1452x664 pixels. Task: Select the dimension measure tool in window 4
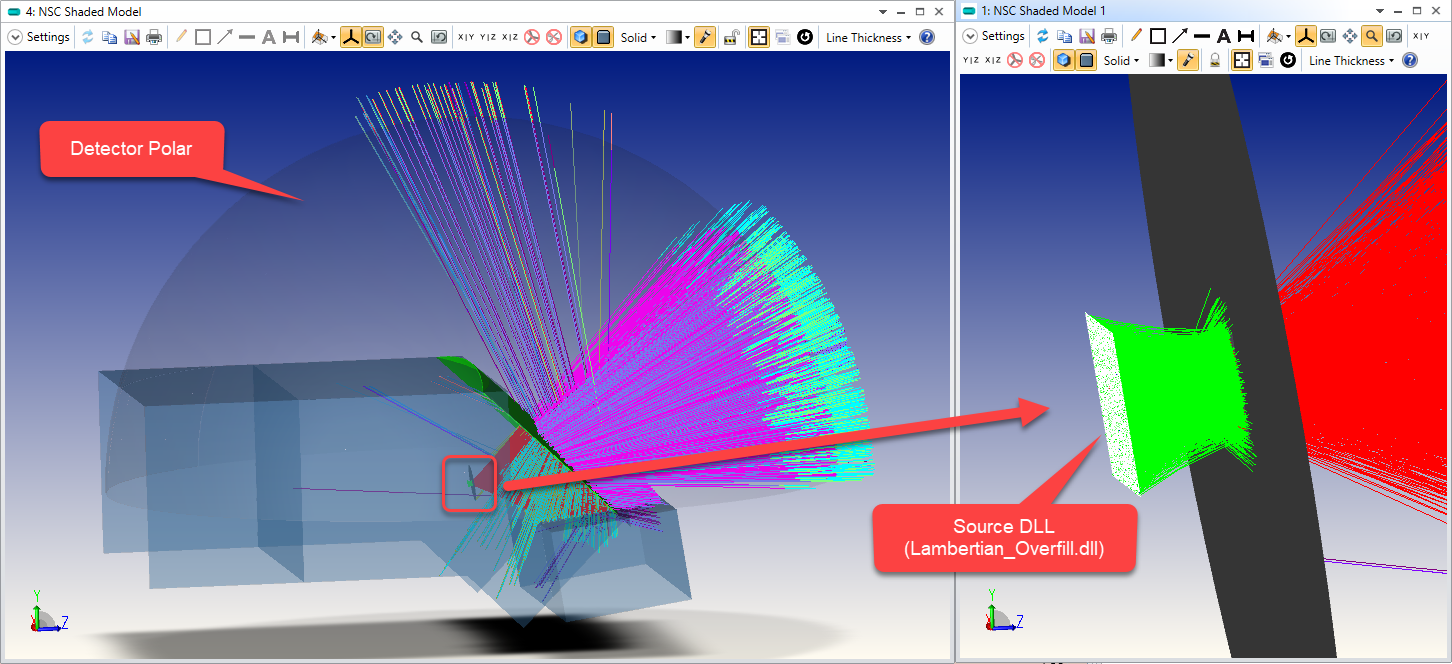pos(291,37)
